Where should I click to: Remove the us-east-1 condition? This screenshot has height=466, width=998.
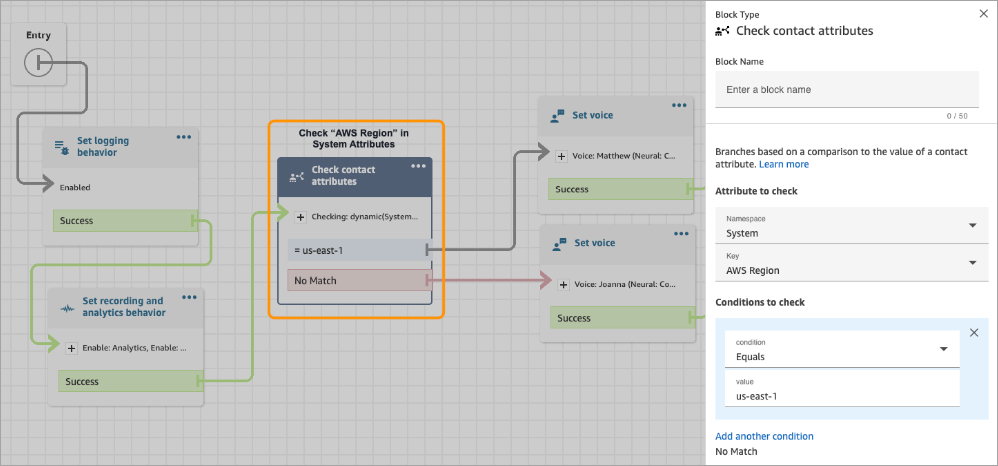coord(974,333)
